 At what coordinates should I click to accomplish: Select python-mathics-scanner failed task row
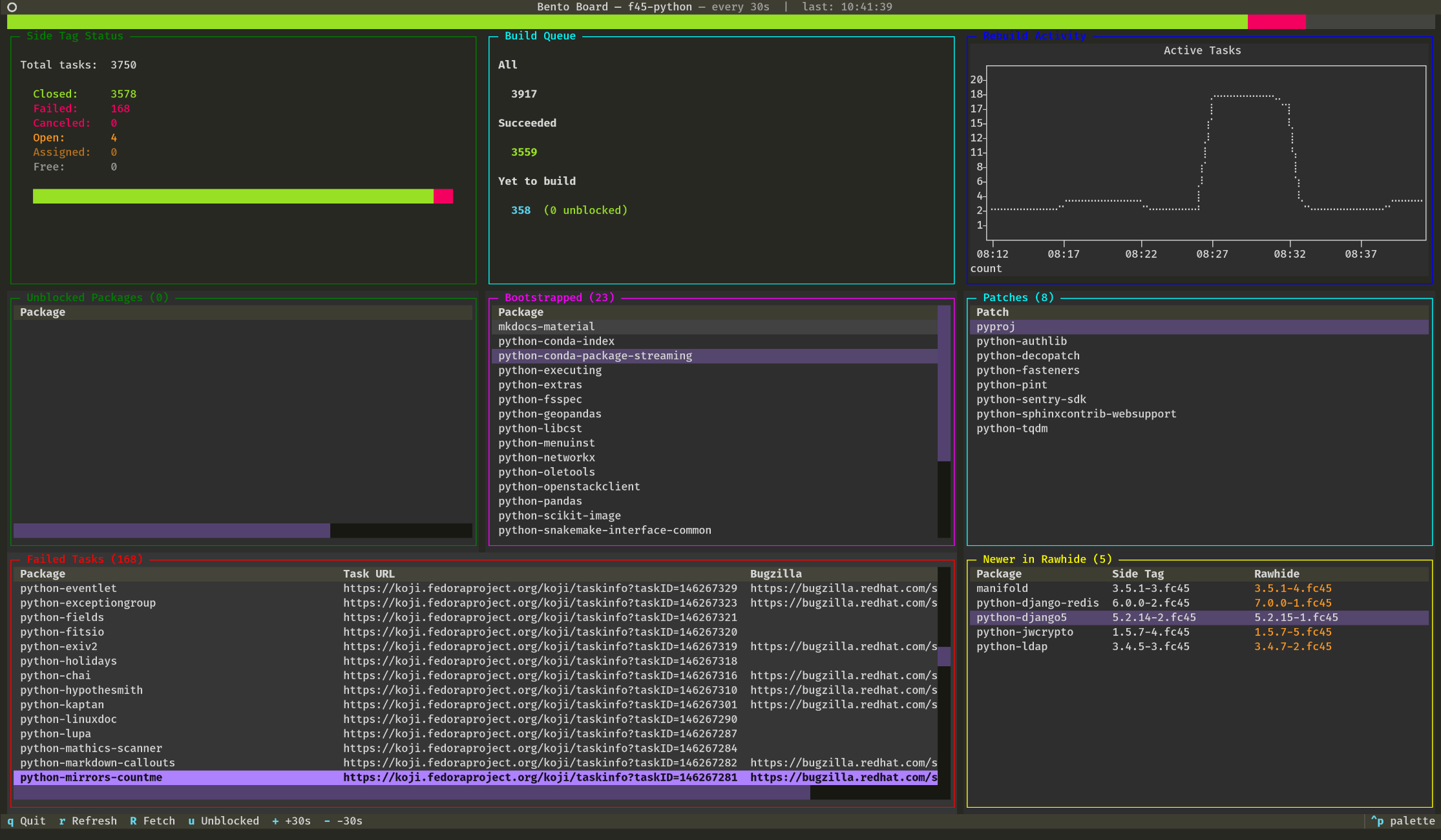[x=476, y=748]
